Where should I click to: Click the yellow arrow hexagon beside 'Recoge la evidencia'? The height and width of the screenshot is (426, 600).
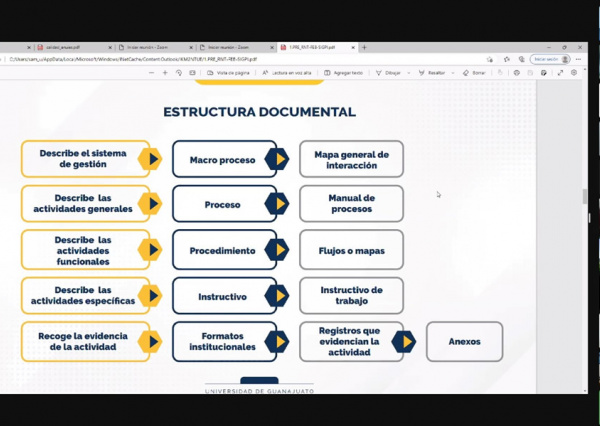pos(150,341)
